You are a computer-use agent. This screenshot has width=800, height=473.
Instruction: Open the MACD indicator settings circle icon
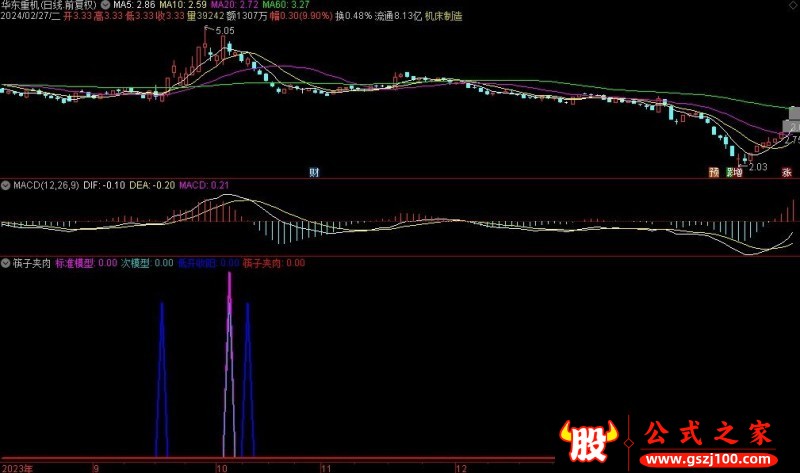tap(6, 185)
